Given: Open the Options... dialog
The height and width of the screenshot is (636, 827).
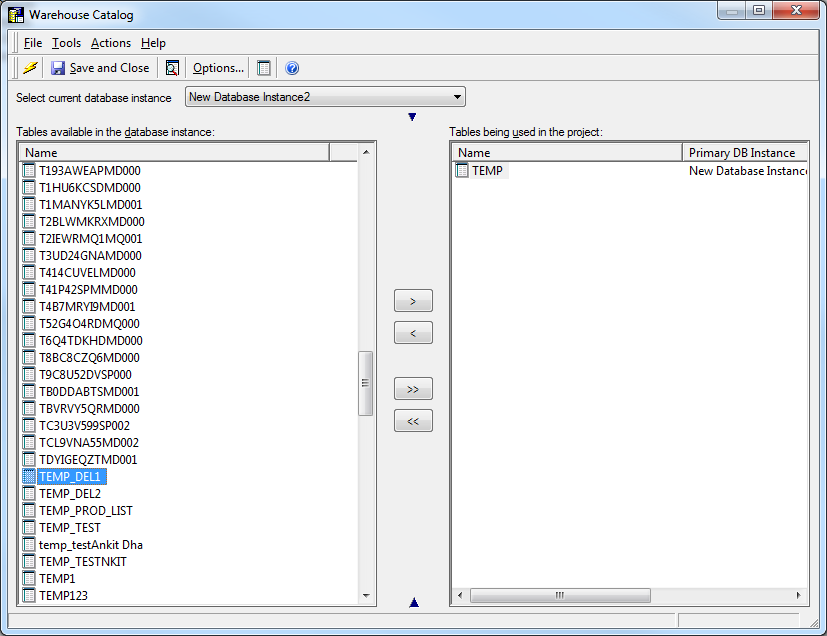Looking at the screenshot, I should click(x=218, y=68).
